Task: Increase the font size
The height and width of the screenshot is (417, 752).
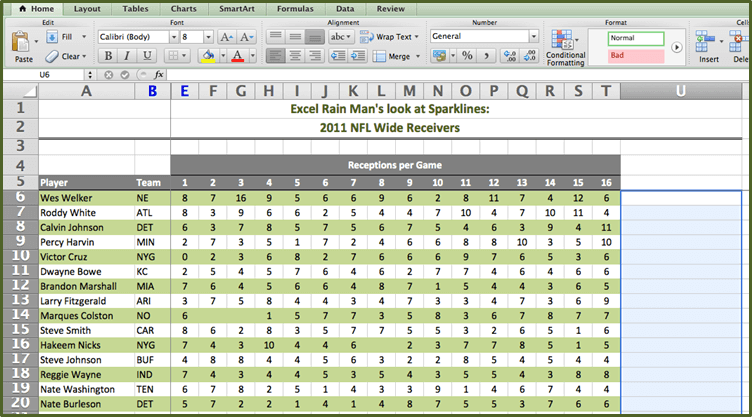Action: point(226,36)
